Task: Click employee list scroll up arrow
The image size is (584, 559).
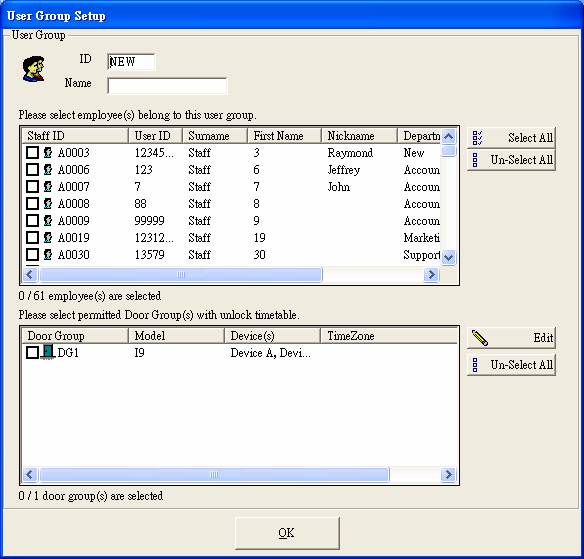Action: point(448,136)
